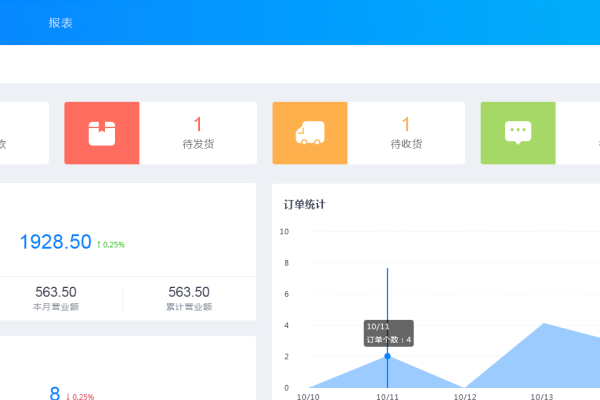Viewport: 600px width, 400px height.
Task: Click the 10/10 x-axis label
Action: (308, 397)
